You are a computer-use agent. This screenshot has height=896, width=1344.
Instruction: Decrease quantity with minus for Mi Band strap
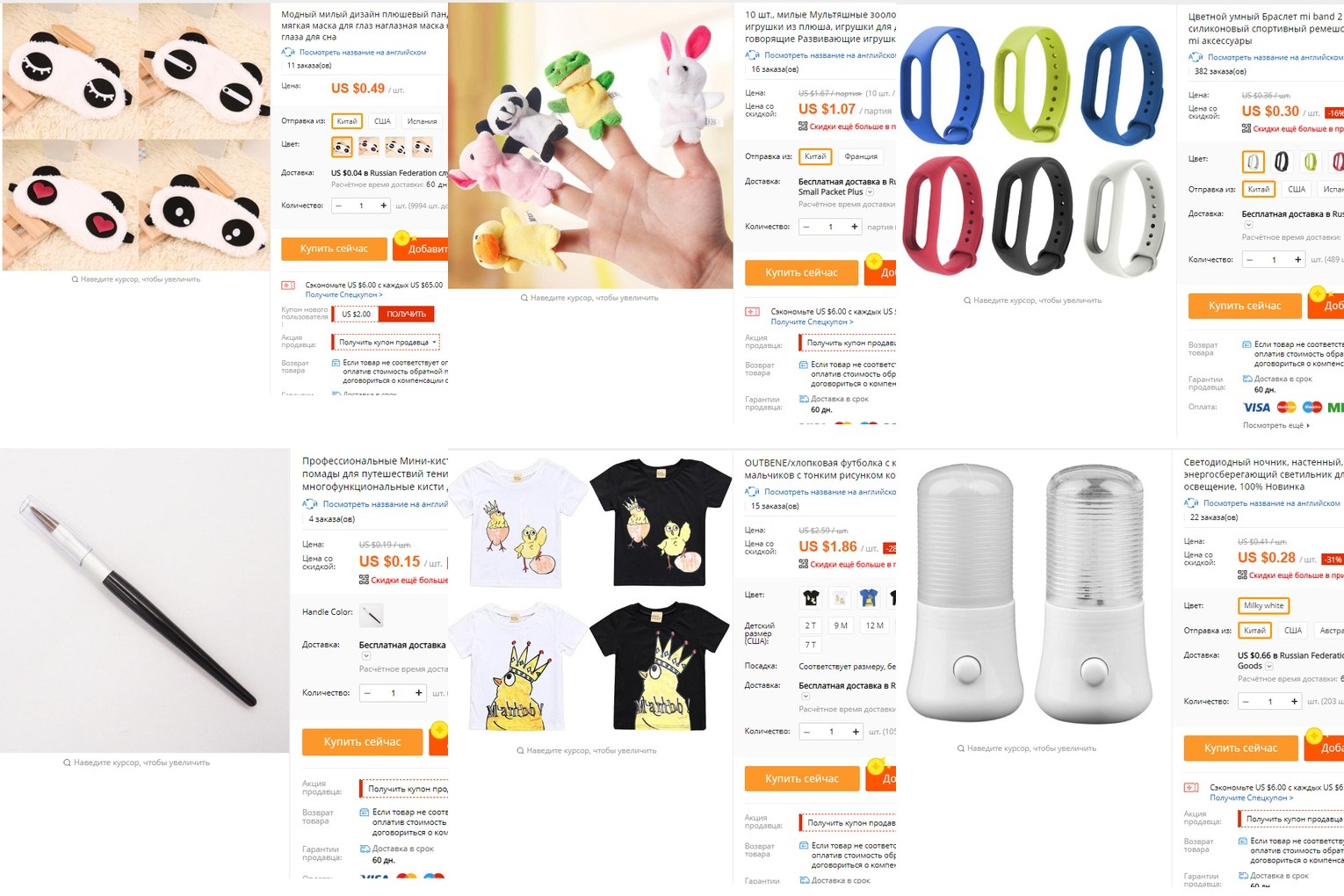(x=1250, y=260)
